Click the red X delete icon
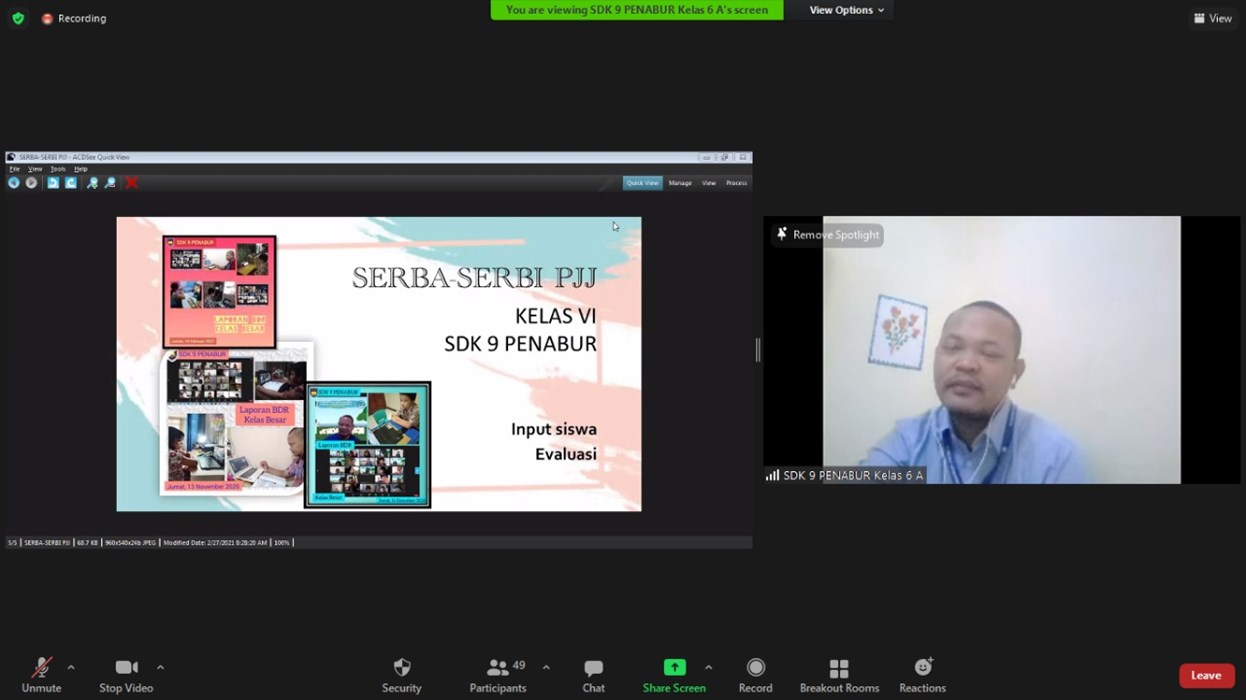This screenshot has width=1246, height=700. click(x=131, y=183)
